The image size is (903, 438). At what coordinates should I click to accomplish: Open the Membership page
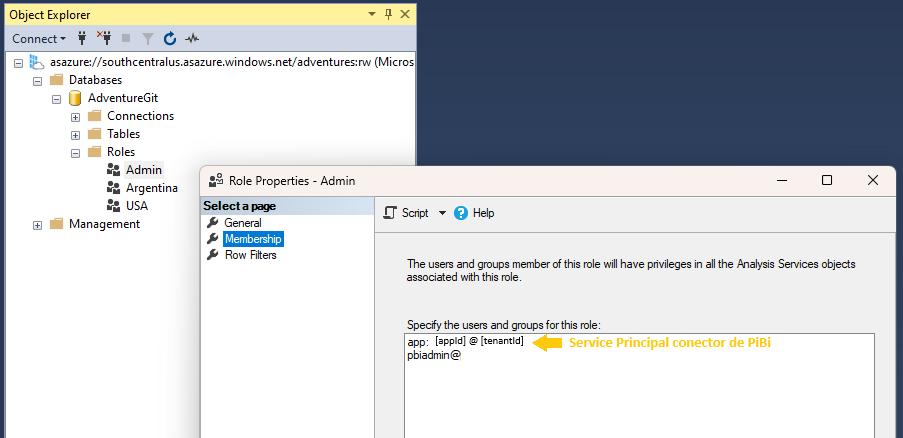tap(253, 239)
